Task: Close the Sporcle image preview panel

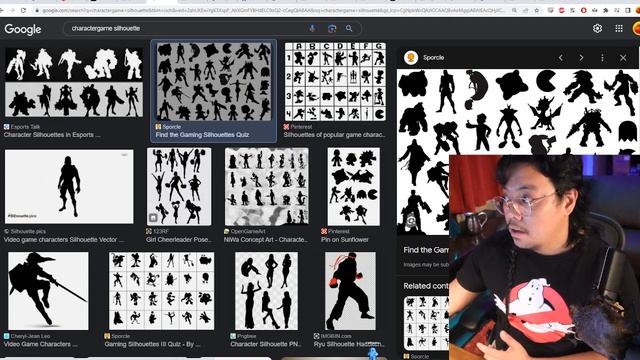Action: [x=623, y=58]
